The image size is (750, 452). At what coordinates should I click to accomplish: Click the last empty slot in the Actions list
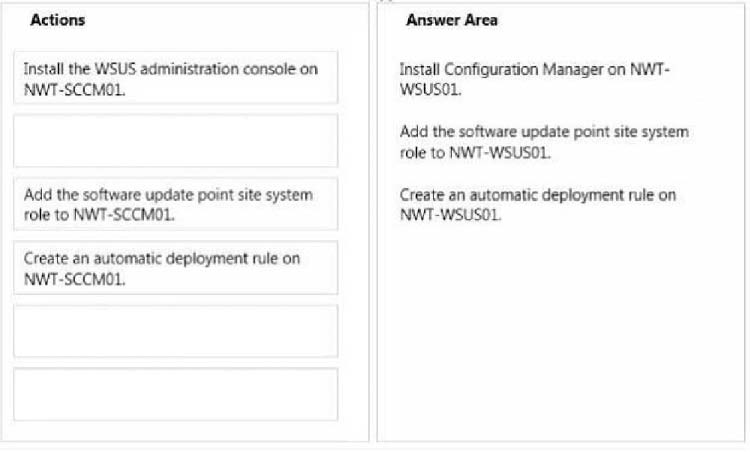coord(176,394)
